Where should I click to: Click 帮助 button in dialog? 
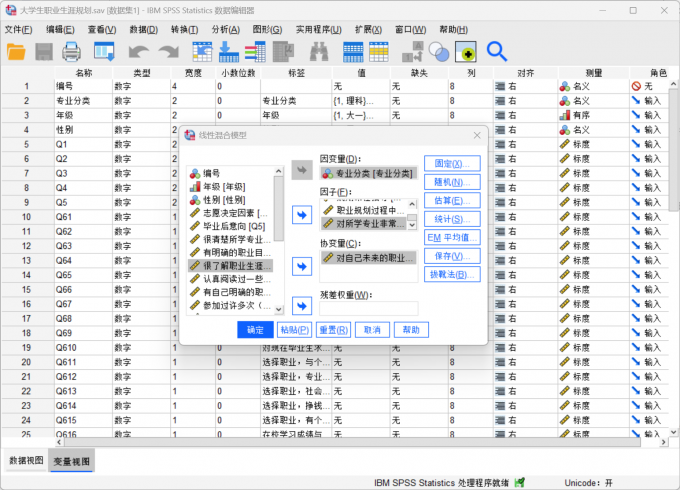click(x=411, y=330)
